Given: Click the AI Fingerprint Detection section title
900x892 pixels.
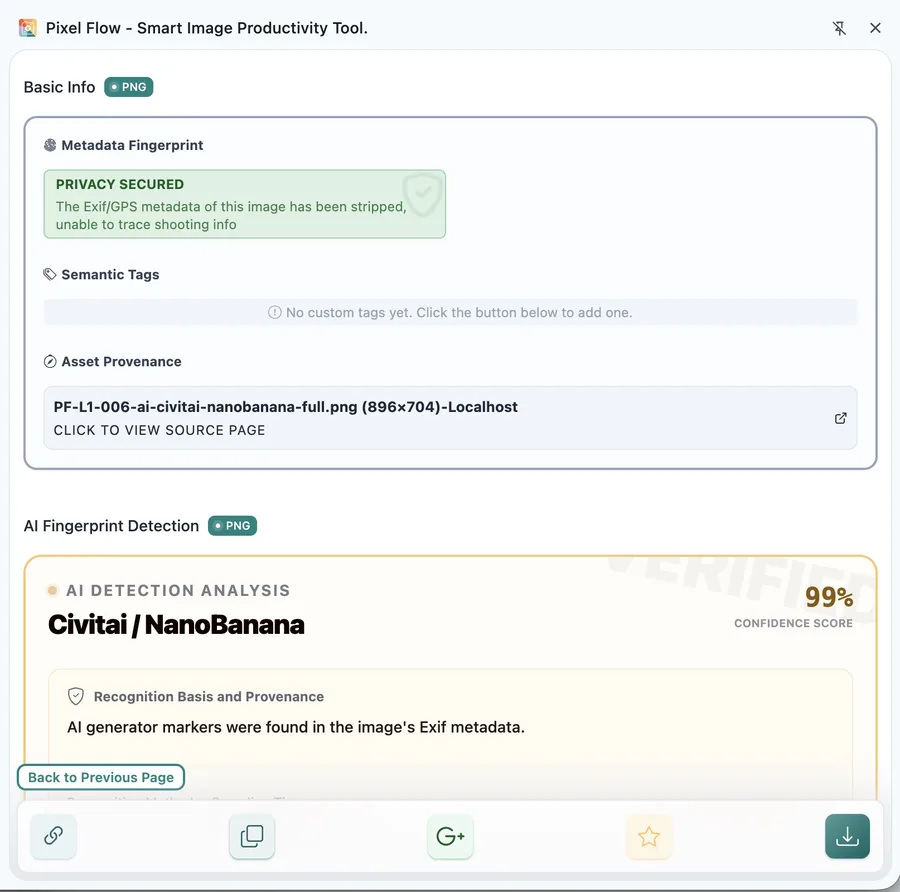Looking at the screenshot, I should [x=111, y=526].
